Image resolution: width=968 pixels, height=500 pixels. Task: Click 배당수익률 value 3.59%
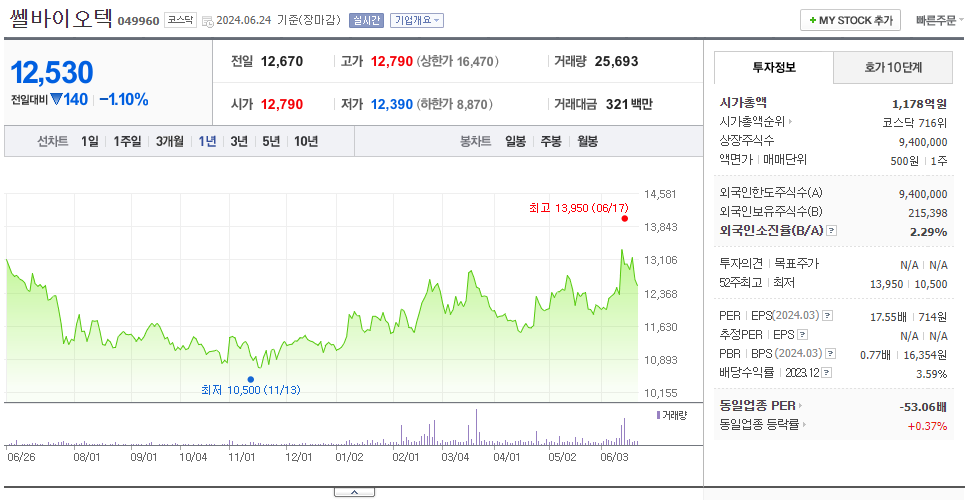pos(932,374)
